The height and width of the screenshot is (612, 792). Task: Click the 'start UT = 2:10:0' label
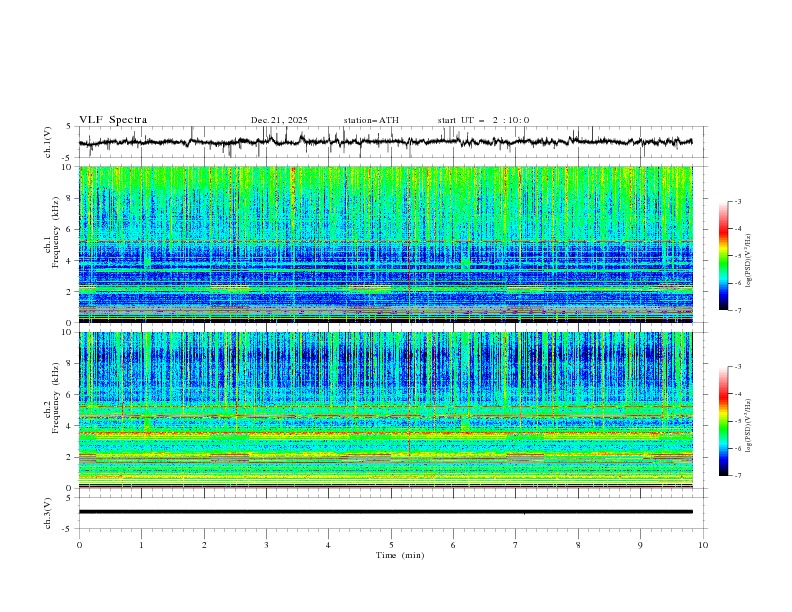click(x=483, y=120)
